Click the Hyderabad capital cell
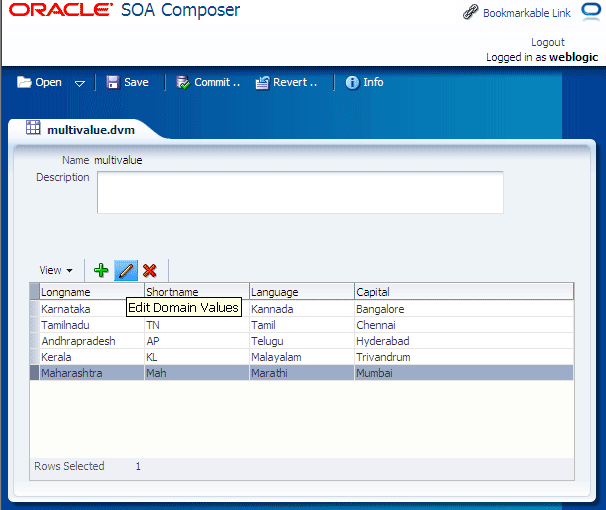The width and height of the screenshot is (606, 510). click(x=464, y=341)
